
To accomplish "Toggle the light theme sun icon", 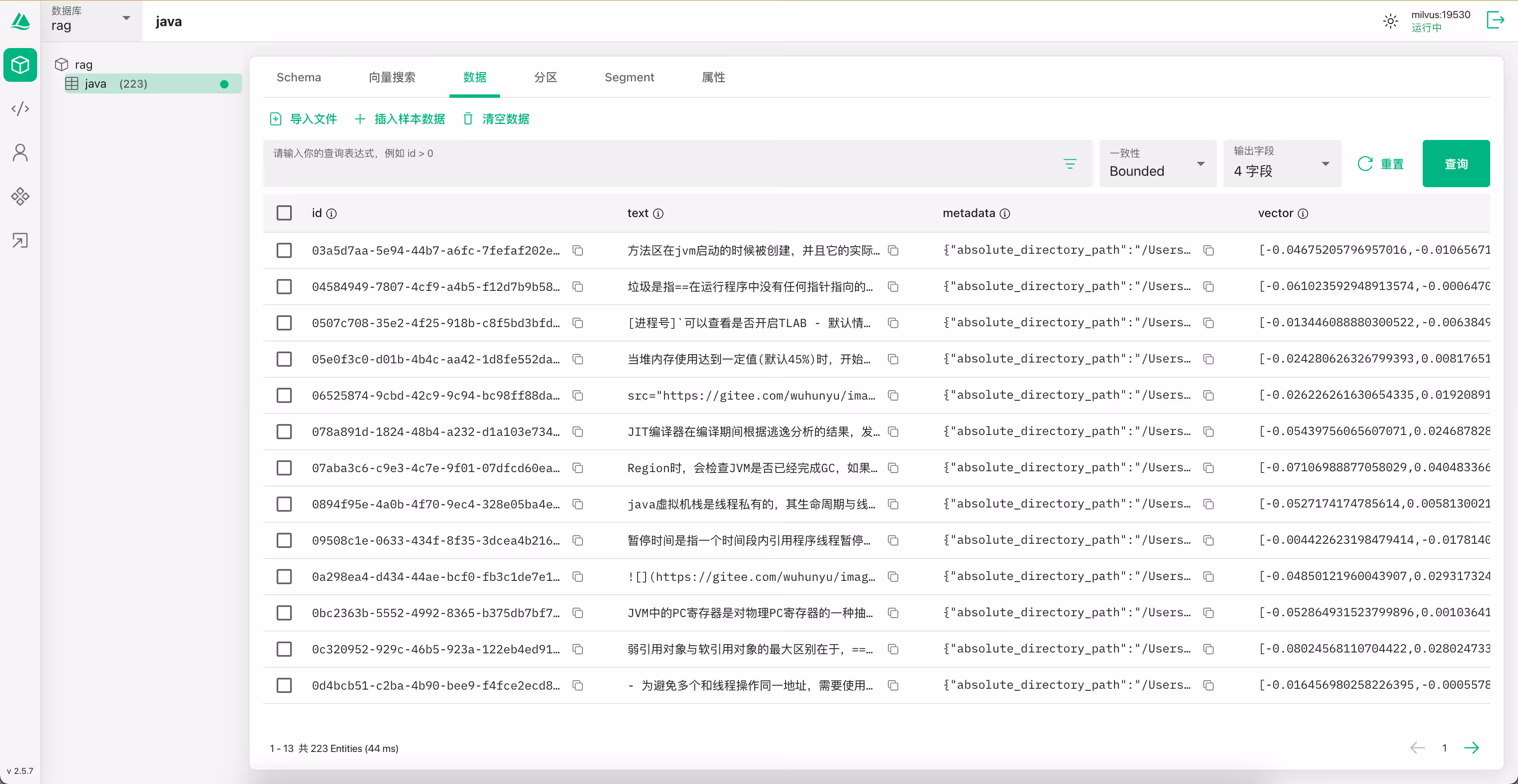I will pyautogui.click(x=1390, y=21).
